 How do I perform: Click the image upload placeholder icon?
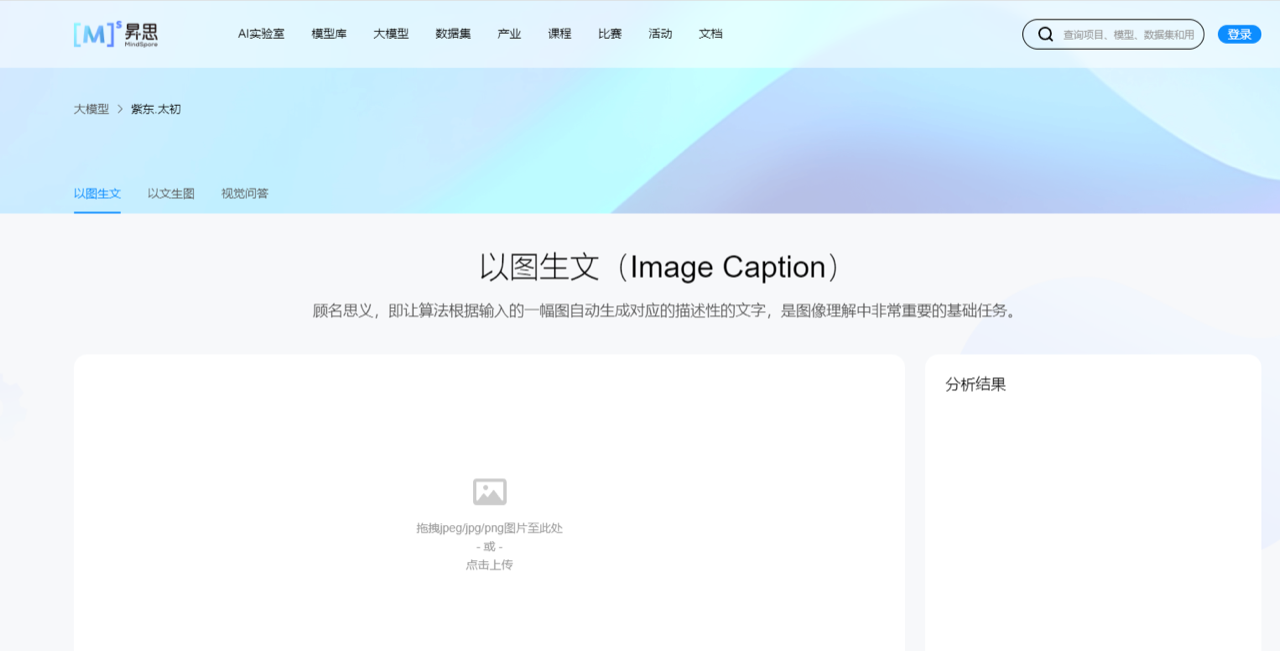(x=490, y=492)
